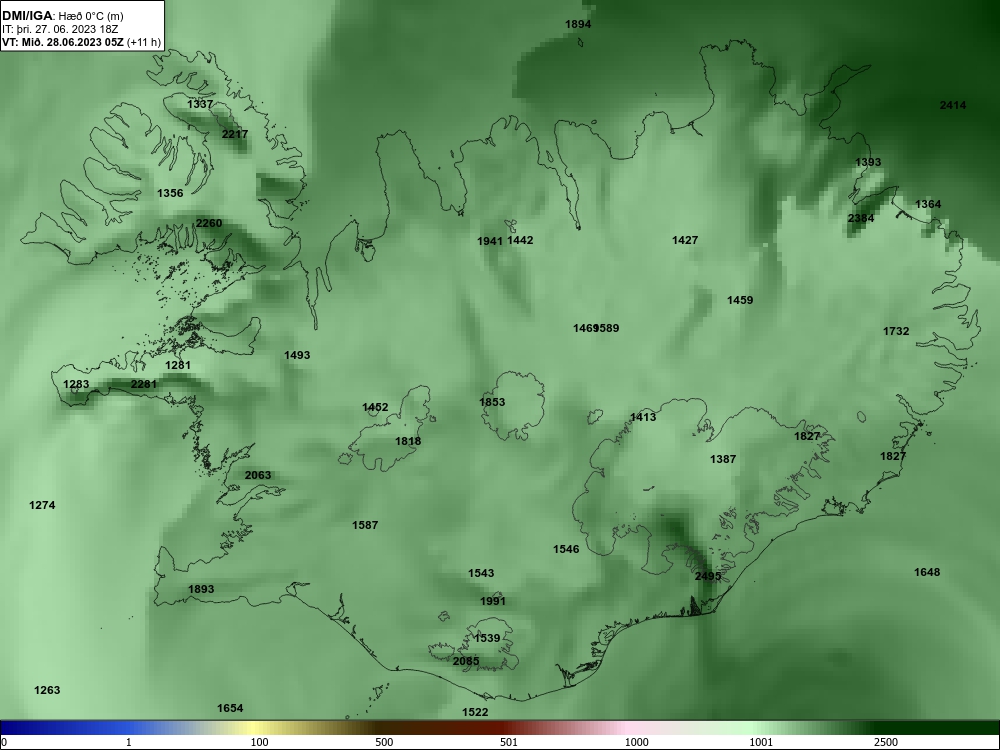Click the 1493 height label
1000x750 pixels.
coord(297,355)
